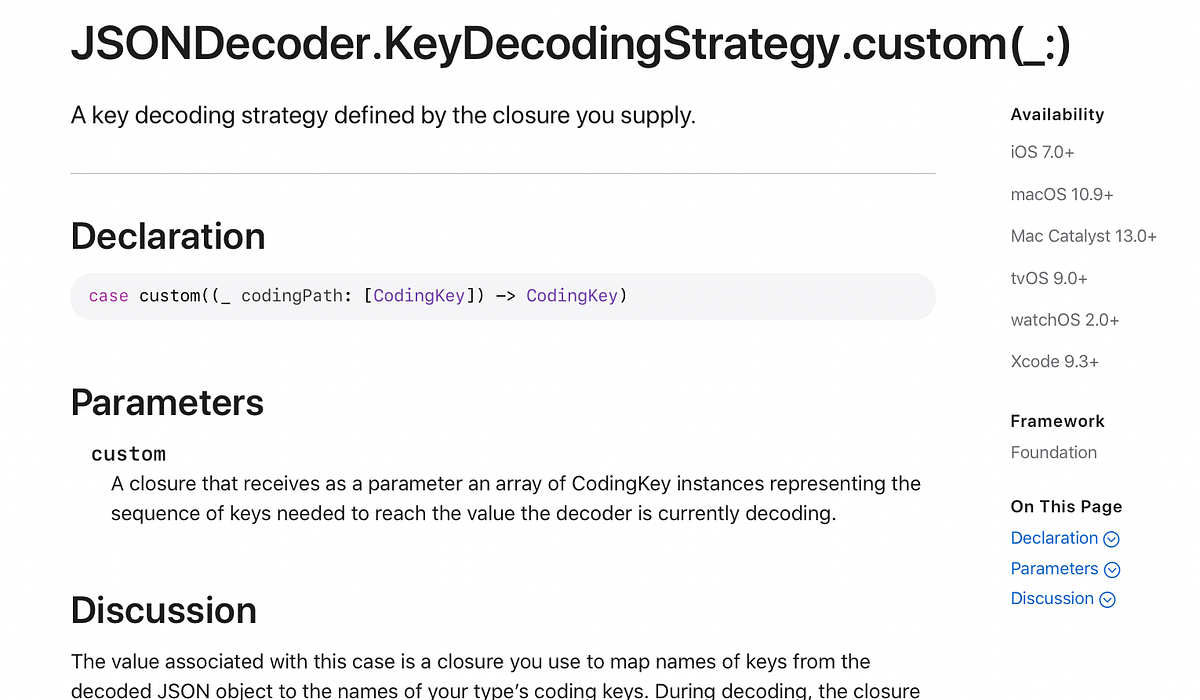Viewport: 1200px width, 700px height.
Task: Jump to the Discussion section via sidebar
Action: pos(1052,598)
